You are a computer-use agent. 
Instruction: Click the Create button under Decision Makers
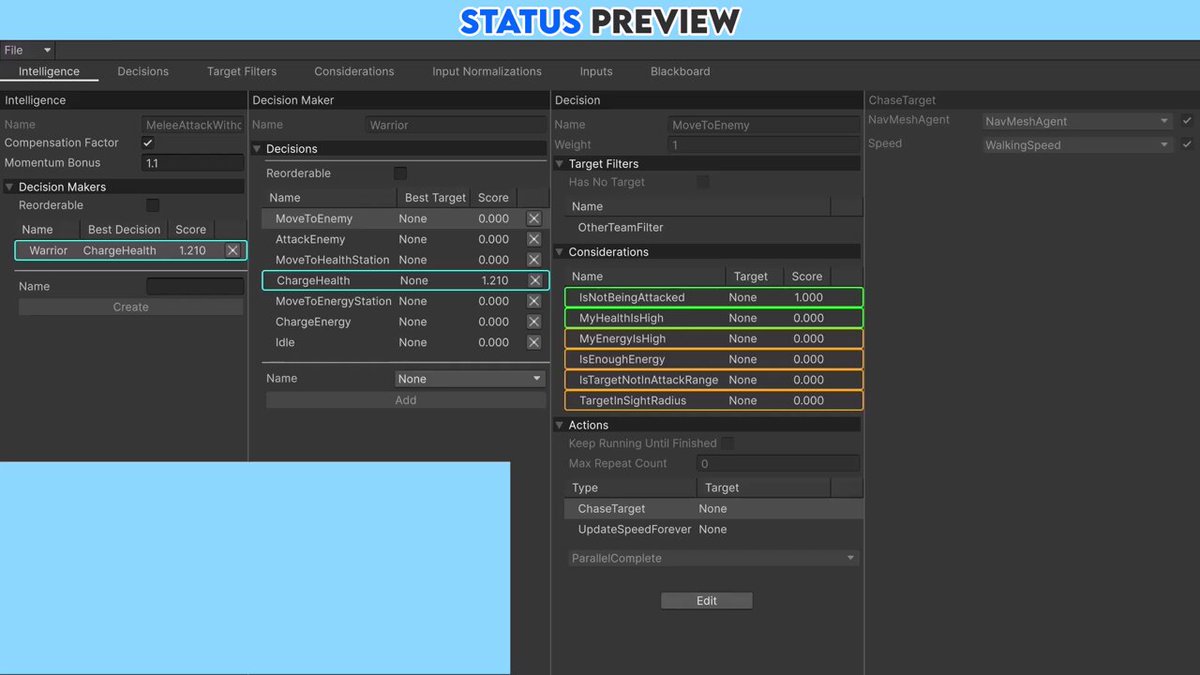pyautogui.click(x=131, y=307)
